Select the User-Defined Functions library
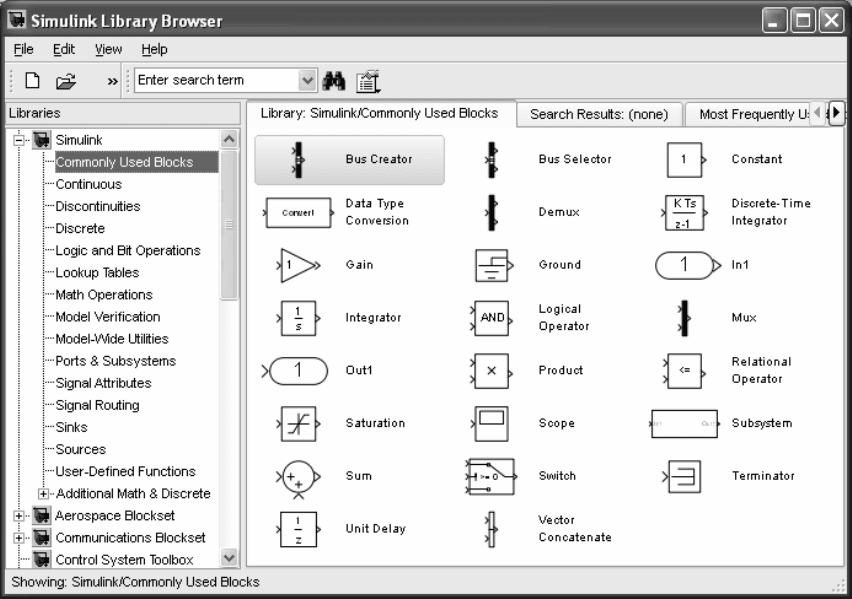 [126, 472]
